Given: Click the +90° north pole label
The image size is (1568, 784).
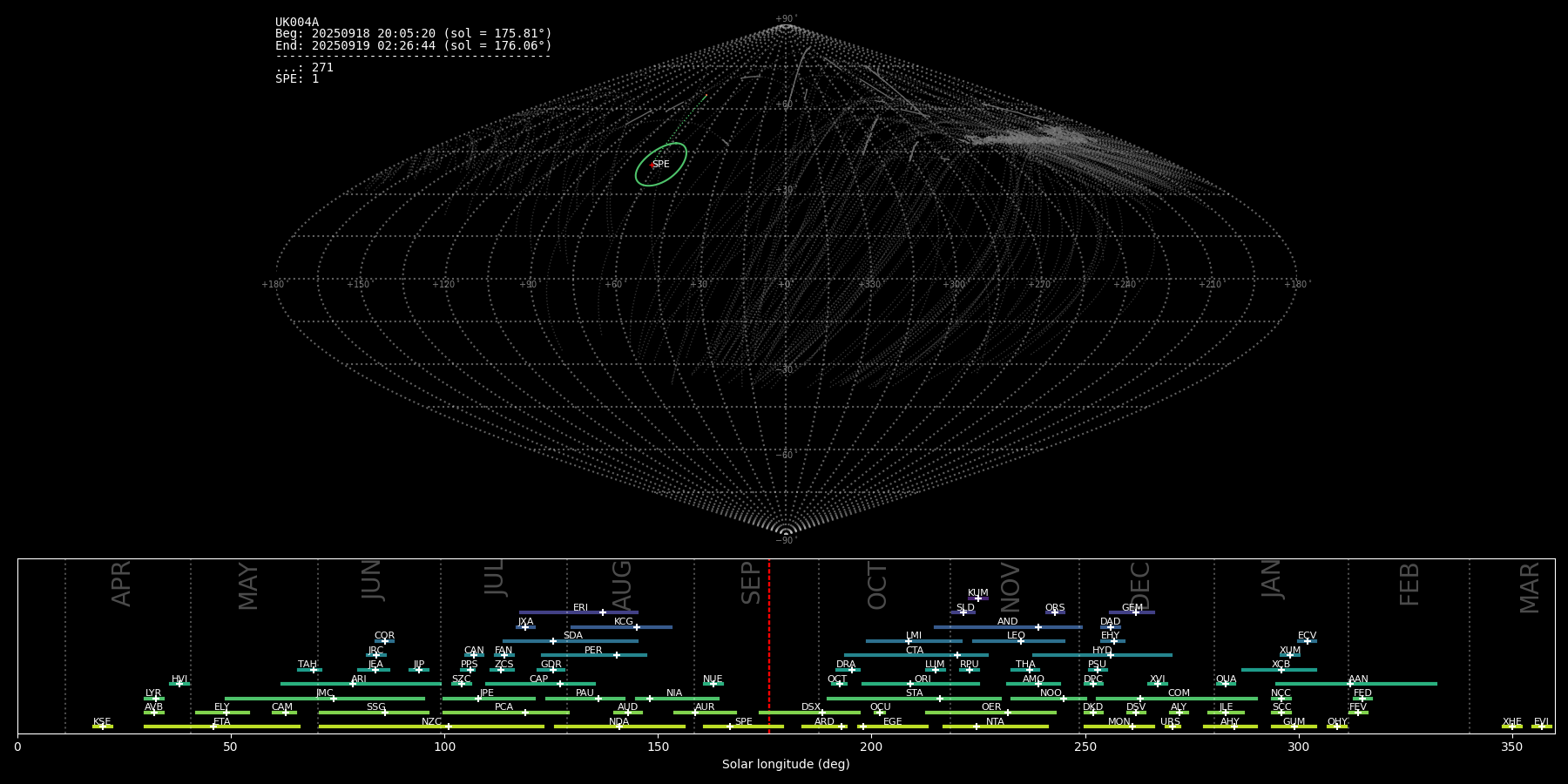Looking at the screenshot, I should (x=786, y=19).
